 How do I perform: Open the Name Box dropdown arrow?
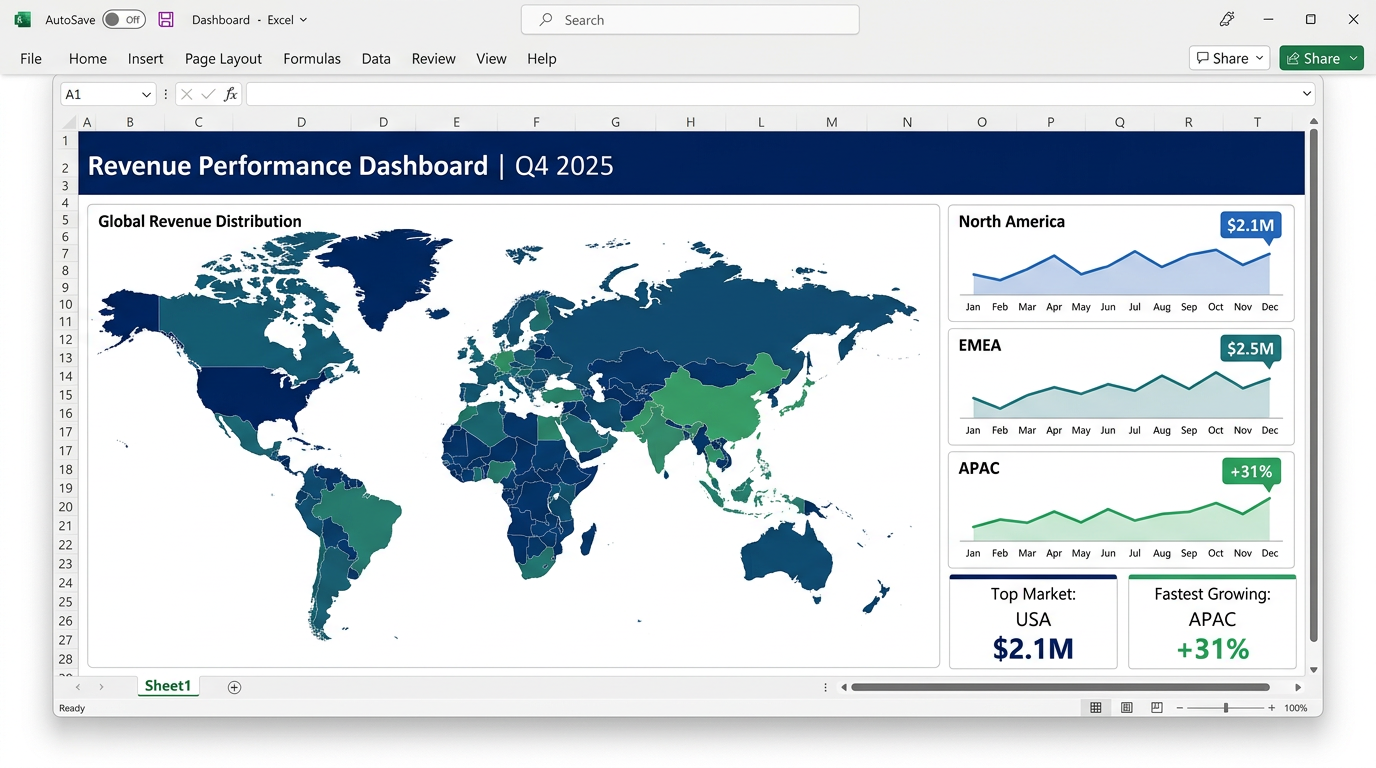click(x=146, y=94)
